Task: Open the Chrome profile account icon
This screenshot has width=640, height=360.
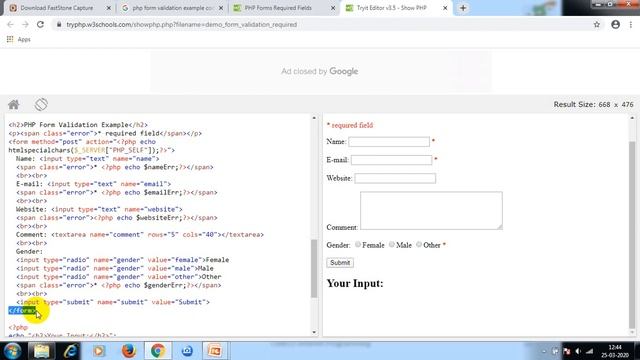Action: tap(616, 24)
